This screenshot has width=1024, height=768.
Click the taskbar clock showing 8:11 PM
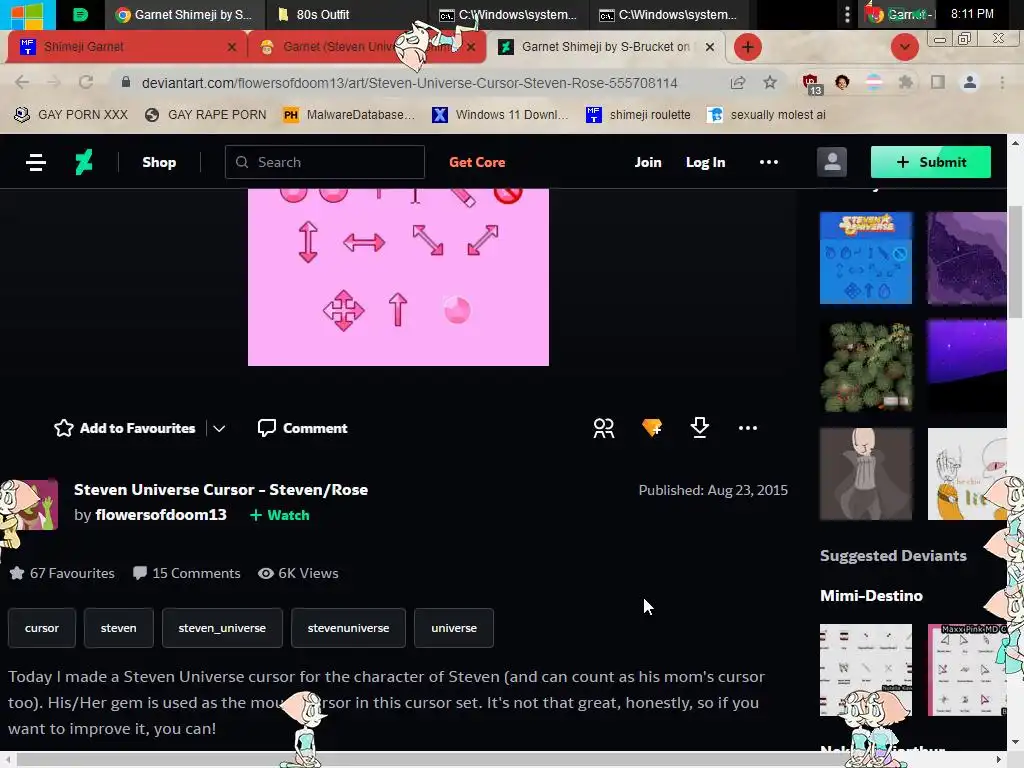tap(972, 14)
